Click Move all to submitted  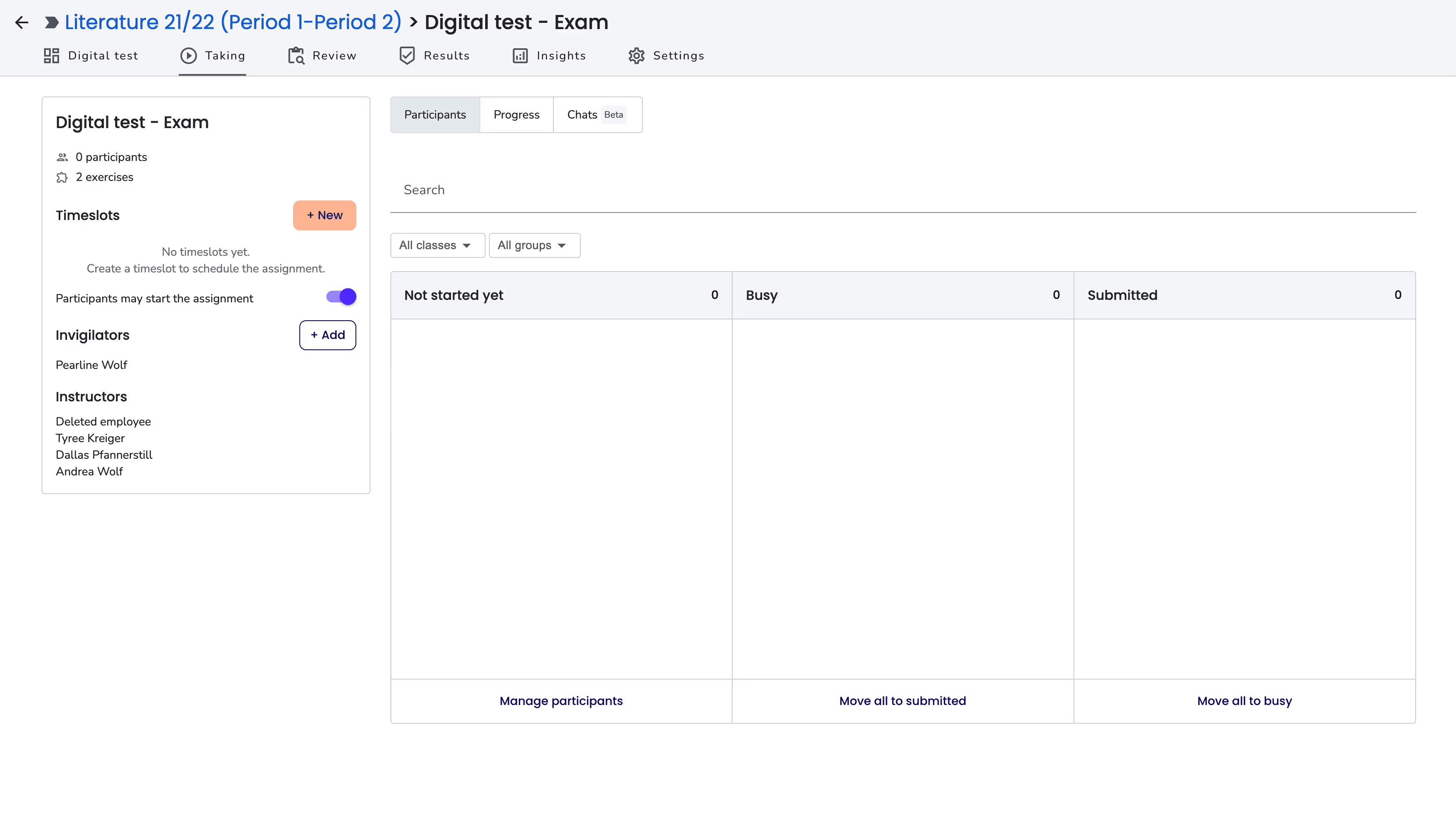(x=902, y=701)
